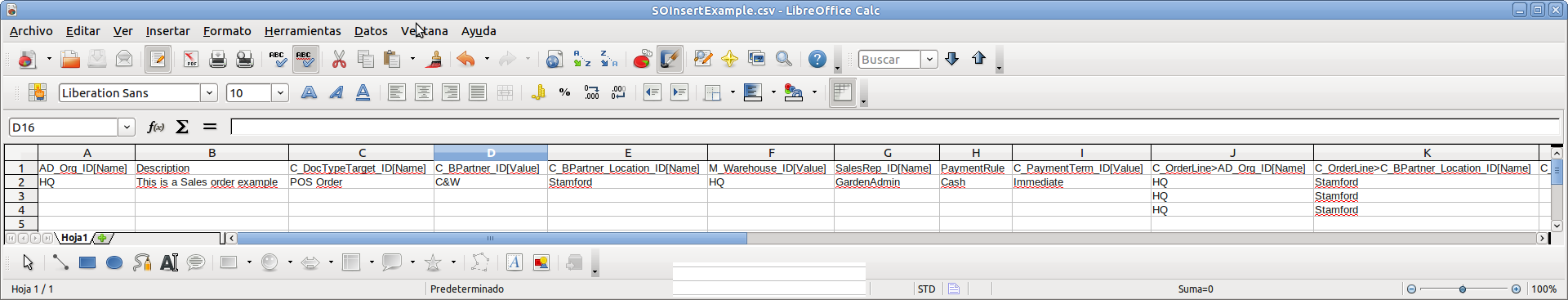This screenshot has height=300, width=1568.
Task: Insert a chart with the chart icon
Action: pos(643,60)
